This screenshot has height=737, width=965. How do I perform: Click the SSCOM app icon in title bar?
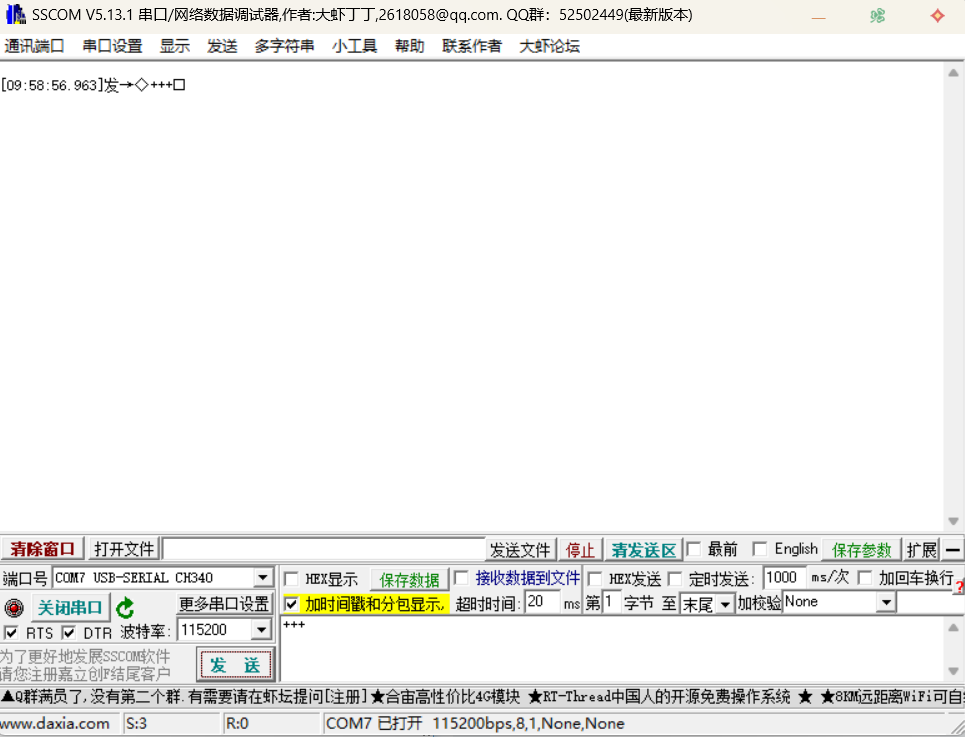[x=15, y=14]
